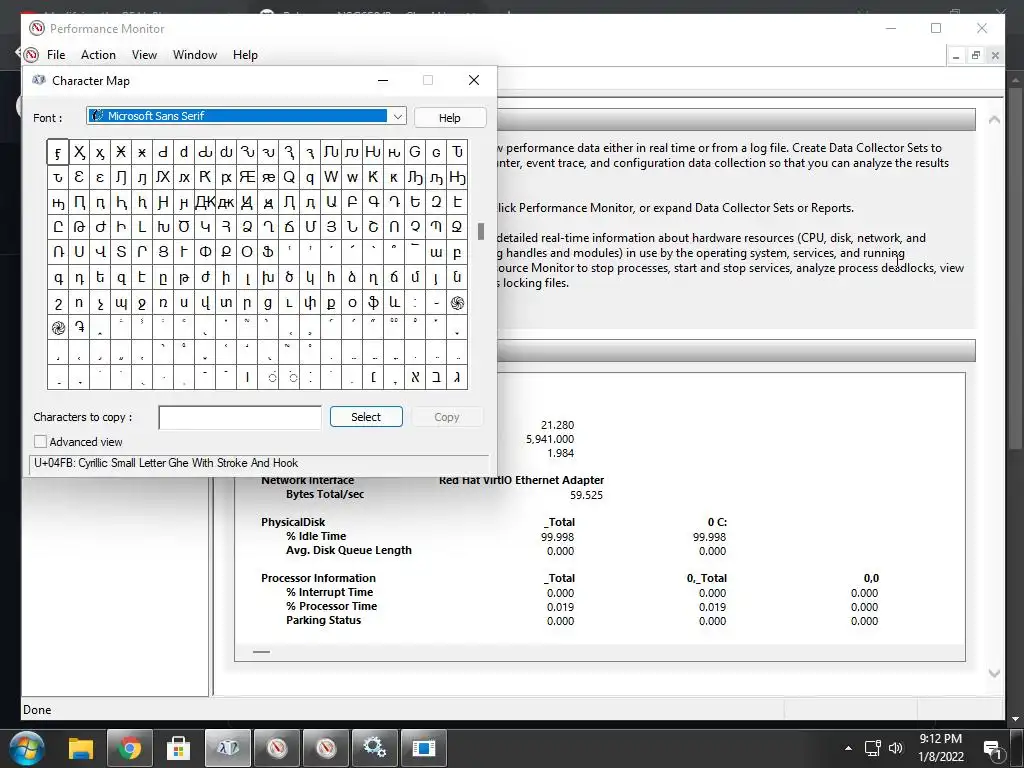Click Avg. Disk Queue Length row
Viewport: 1024px width, 768px height.
click(x=349, y=551)
